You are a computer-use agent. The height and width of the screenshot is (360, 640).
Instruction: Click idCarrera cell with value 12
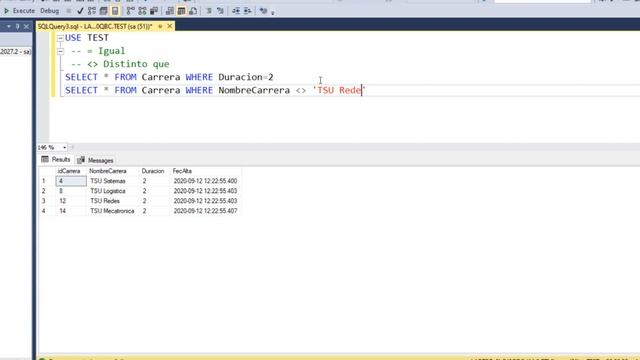pos(71,201)
